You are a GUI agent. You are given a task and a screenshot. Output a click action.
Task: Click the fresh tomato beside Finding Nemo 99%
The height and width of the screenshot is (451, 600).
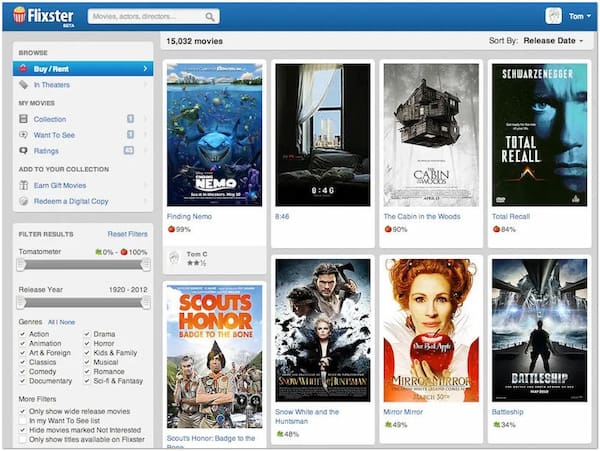pyautogui.click(x=171, y=229)
